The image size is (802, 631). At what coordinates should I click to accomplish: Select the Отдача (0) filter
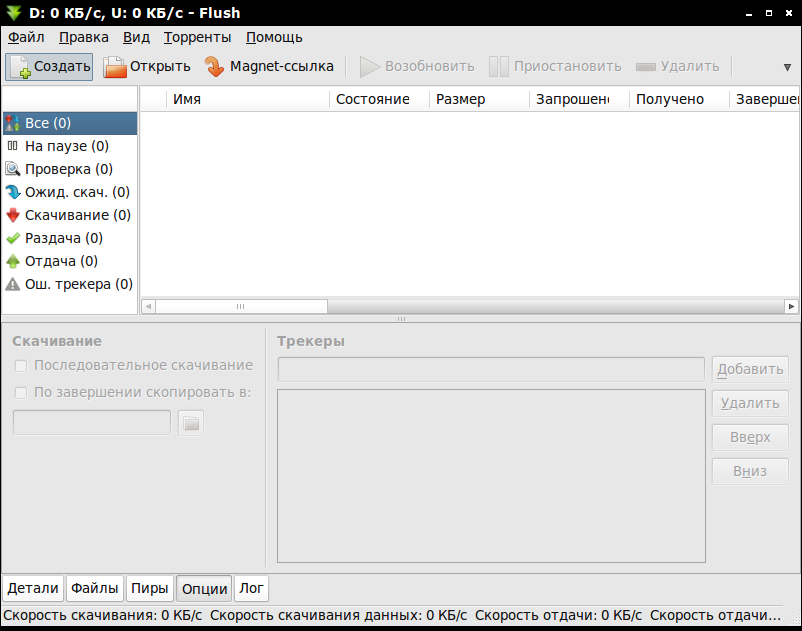coord(70,261)
